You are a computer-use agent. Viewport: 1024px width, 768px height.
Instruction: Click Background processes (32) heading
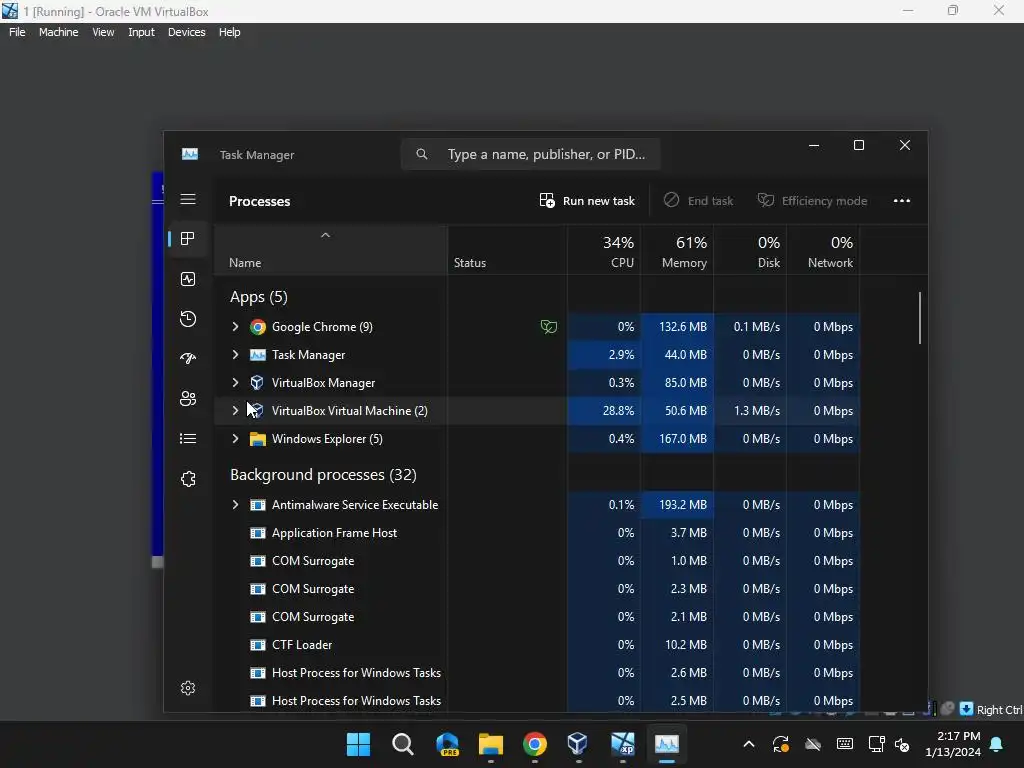[323, 475]
